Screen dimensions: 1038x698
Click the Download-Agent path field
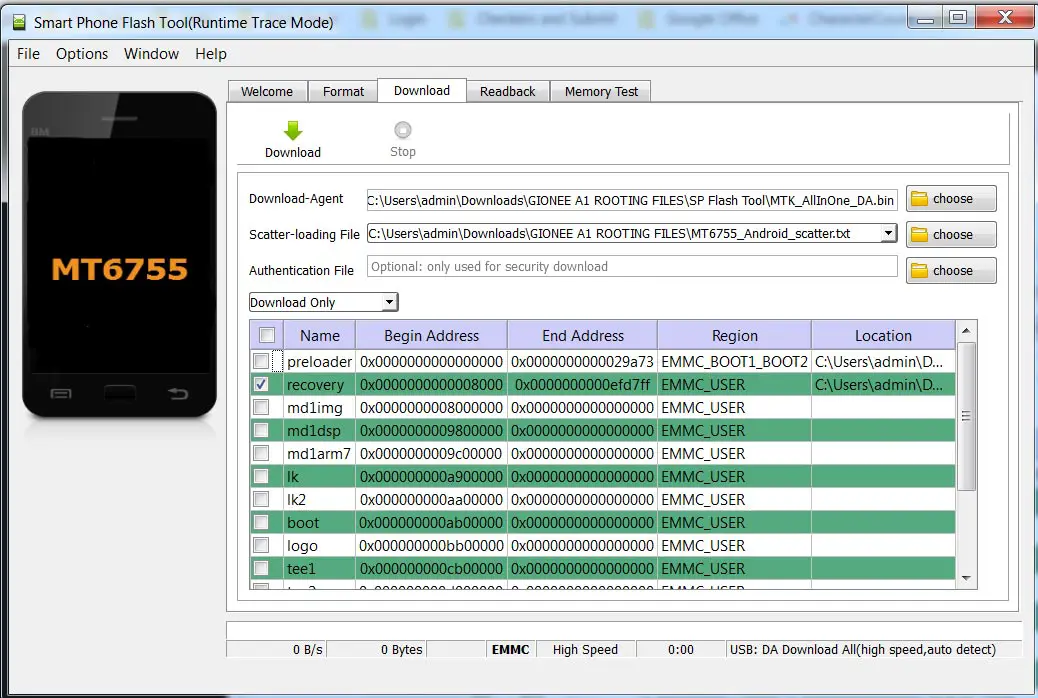[x=632, y=200]
